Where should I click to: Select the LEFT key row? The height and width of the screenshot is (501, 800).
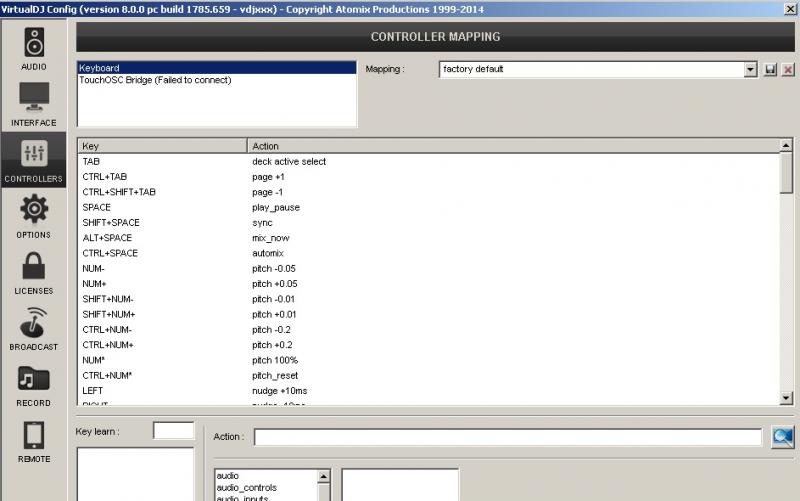[x=429, y=391]
